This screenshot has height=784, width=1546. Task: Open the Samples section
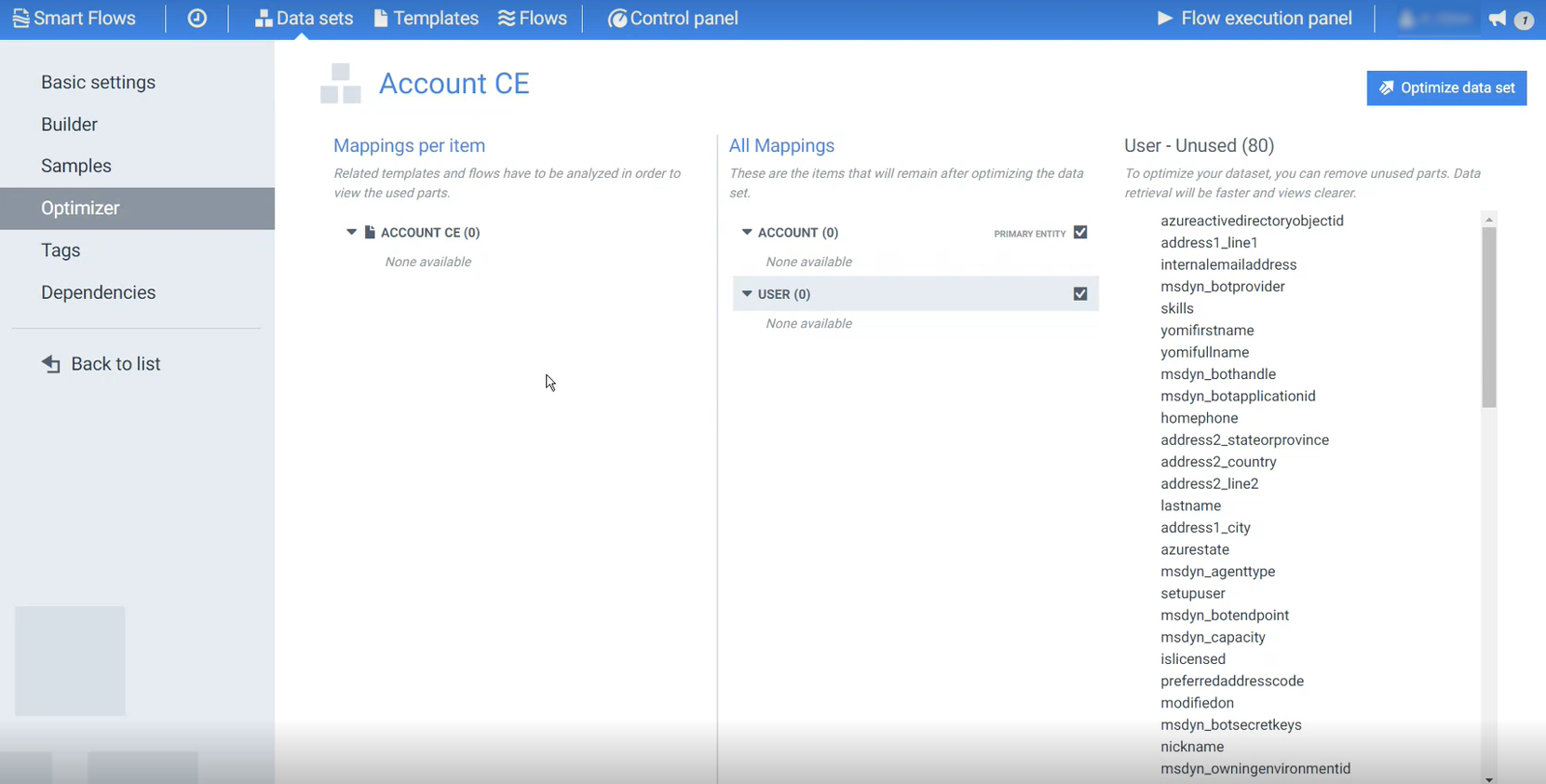(x=76, y=166)
